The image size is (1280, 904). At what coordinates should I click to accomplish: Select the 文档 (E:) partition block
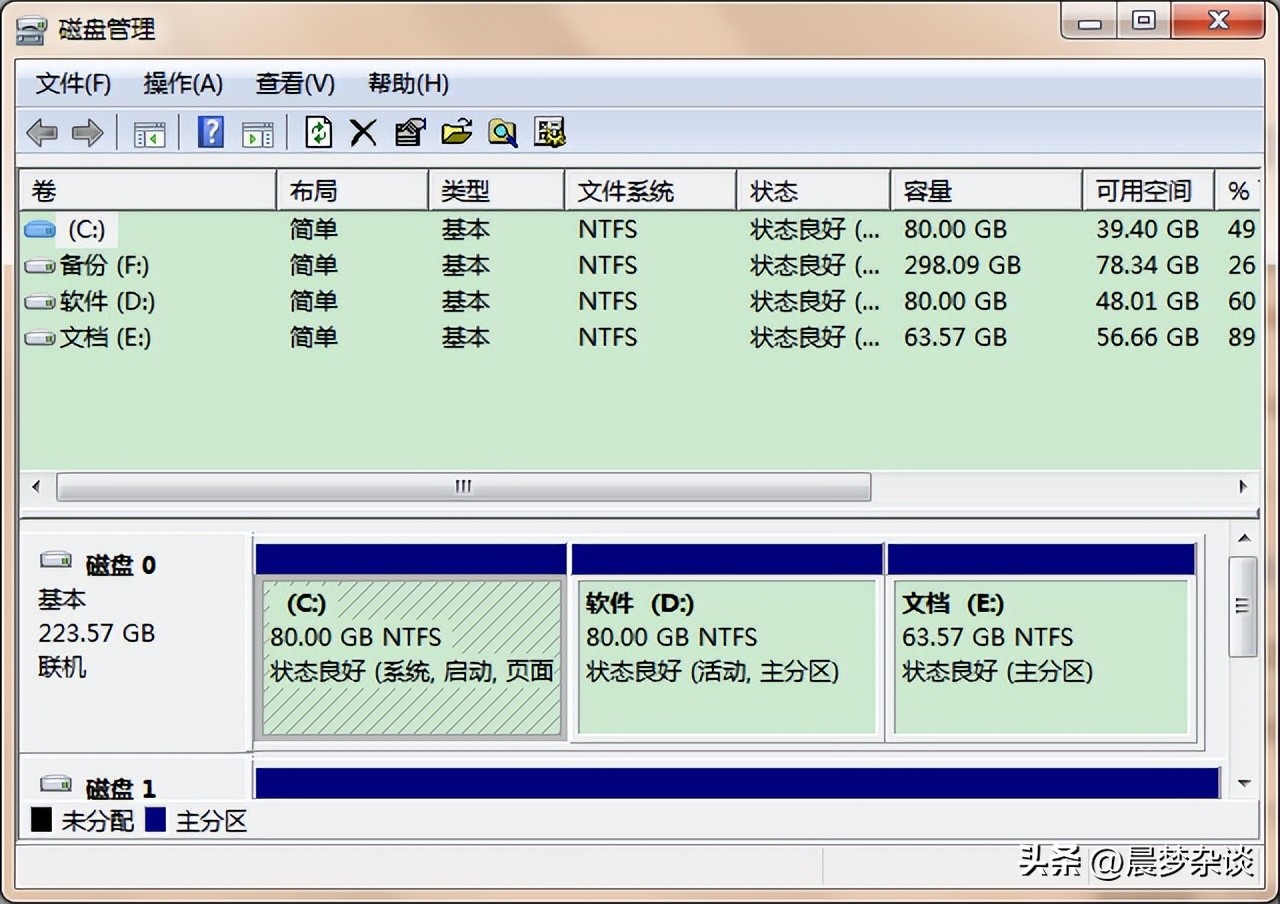[x=1040, y=655]
